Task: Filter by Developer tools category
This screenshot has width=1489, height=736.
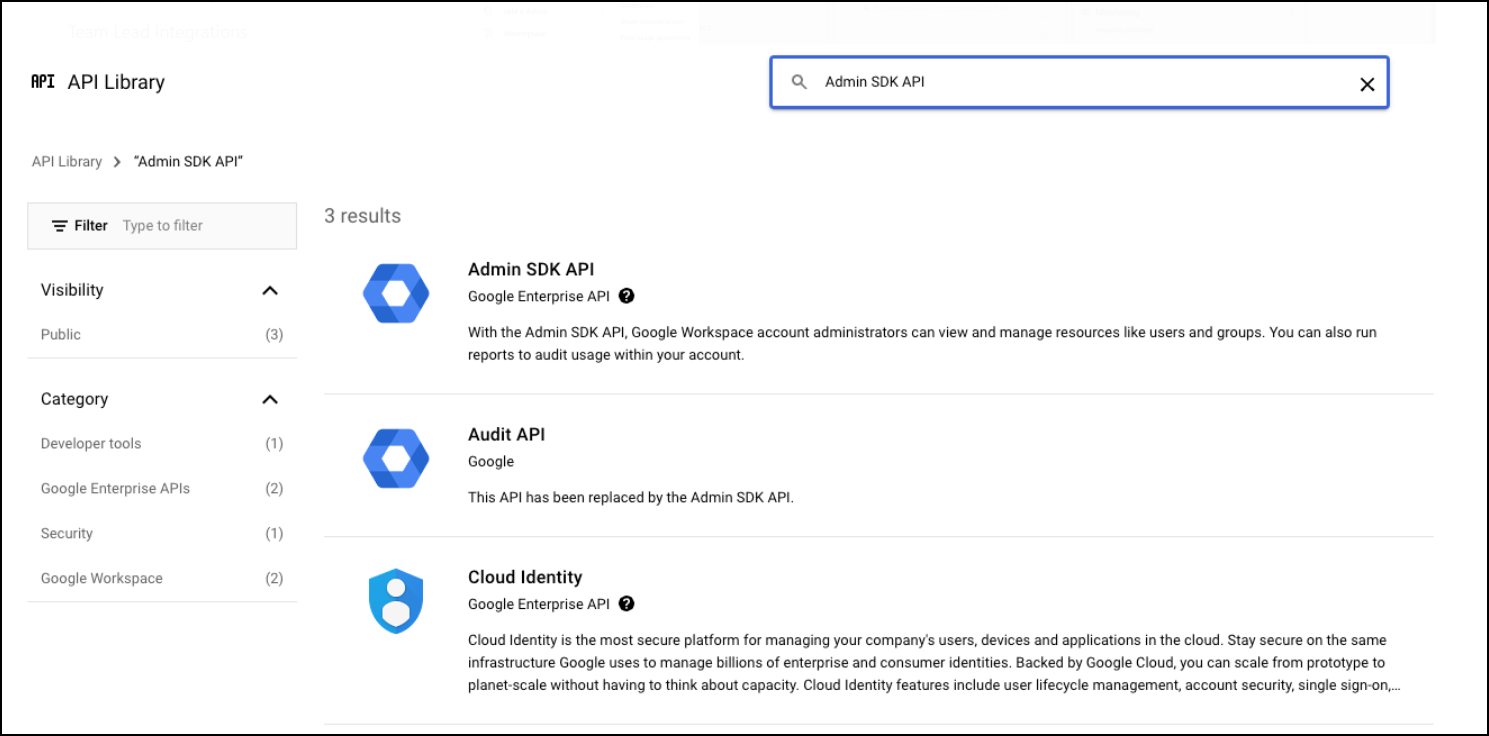Action: [x=91, y=444]
